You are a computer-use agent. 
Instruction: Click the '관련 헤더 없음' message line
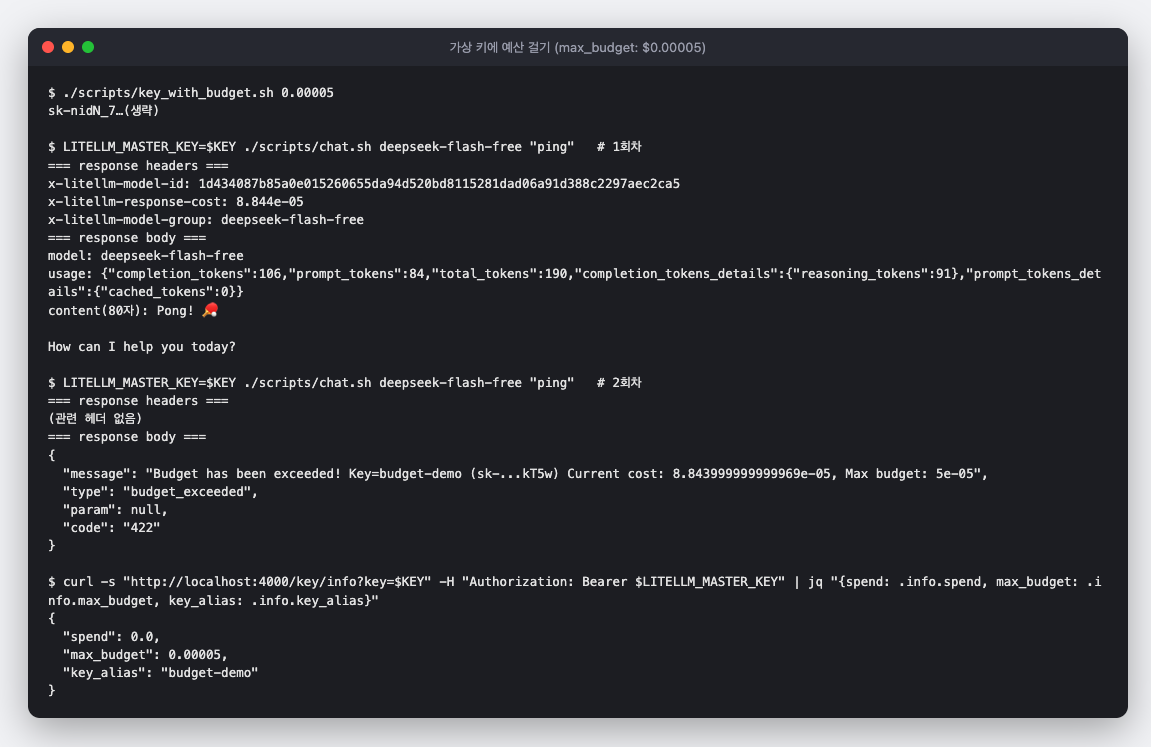tap(95, 418)
